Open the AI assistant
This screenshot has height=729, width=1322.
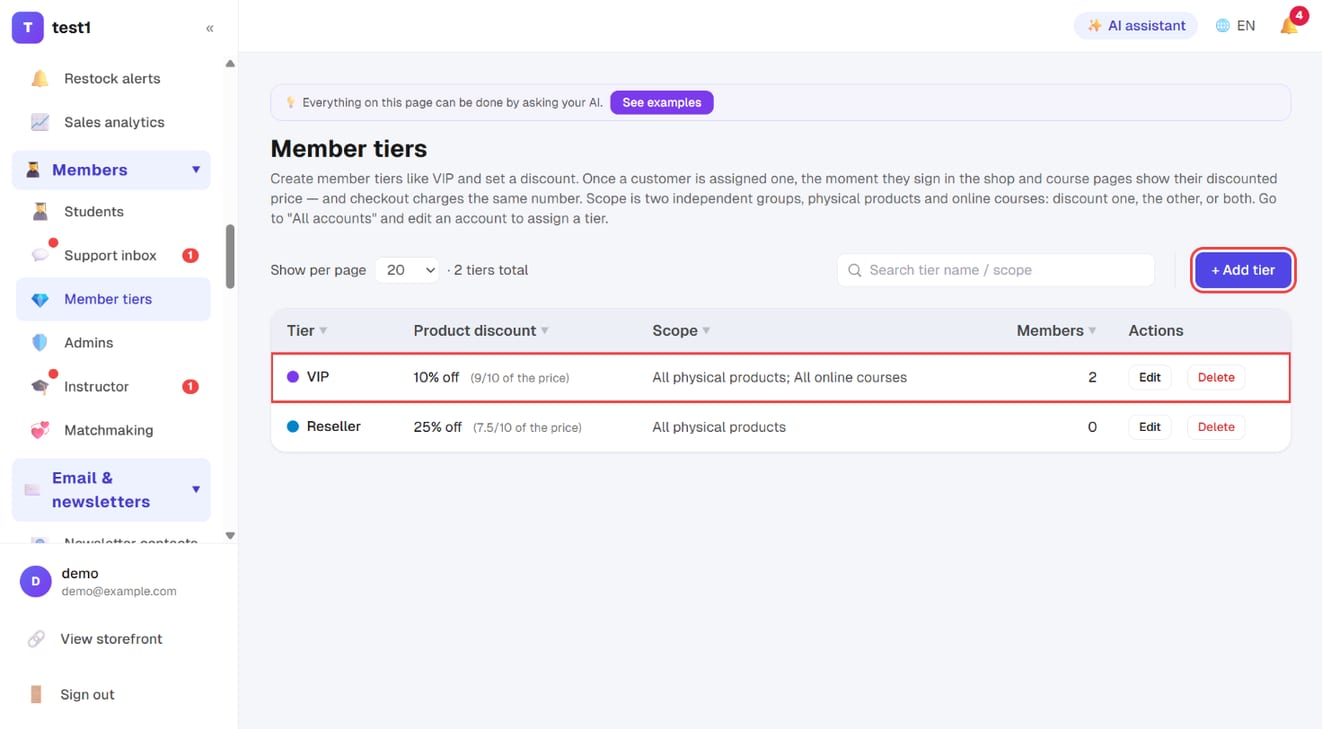(1136, 26)
